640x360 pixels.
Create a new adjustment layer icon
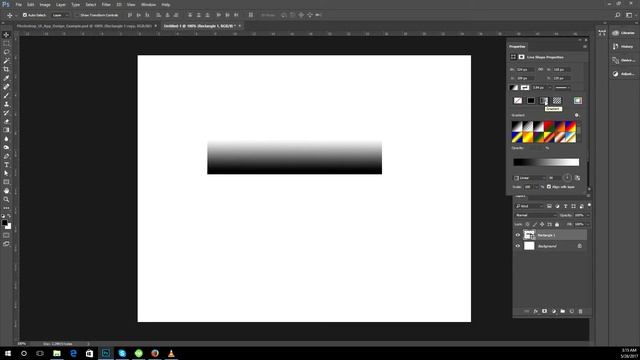553,311
